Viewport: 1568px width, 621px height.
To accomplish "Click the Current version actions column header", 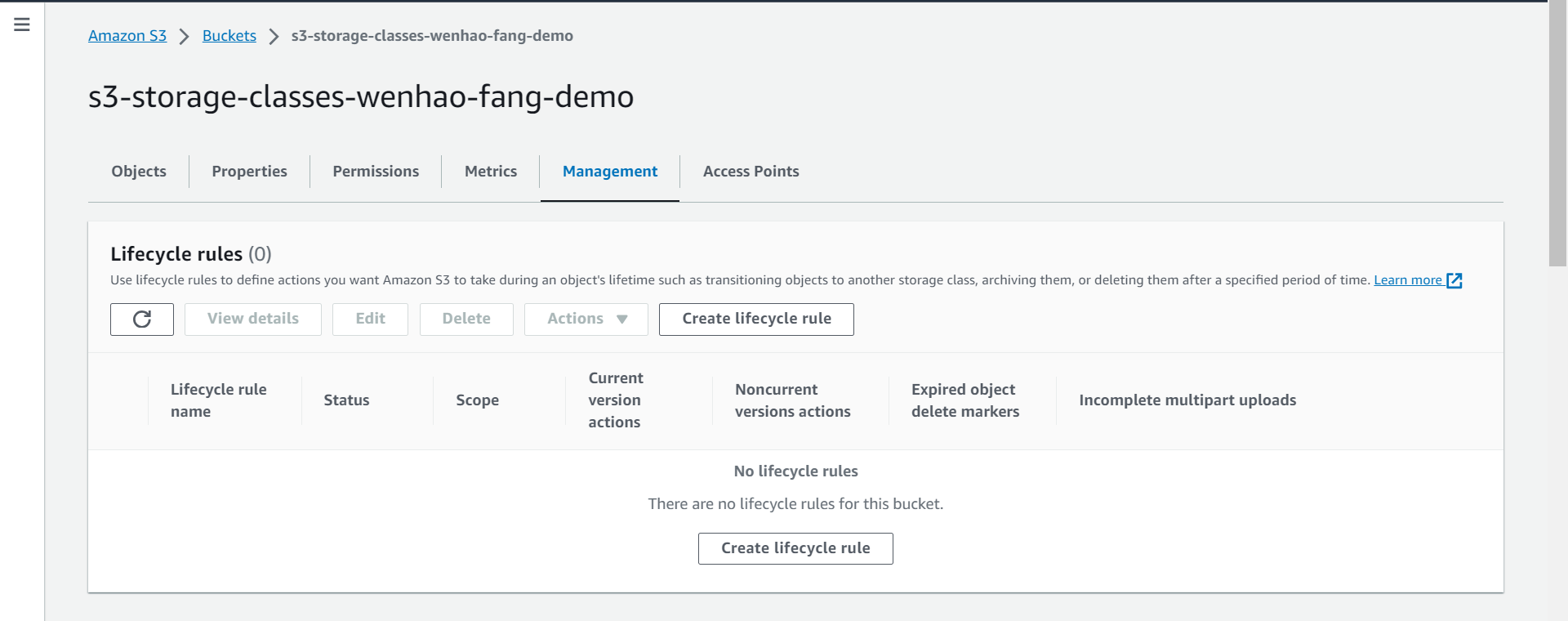I will 616,400.
